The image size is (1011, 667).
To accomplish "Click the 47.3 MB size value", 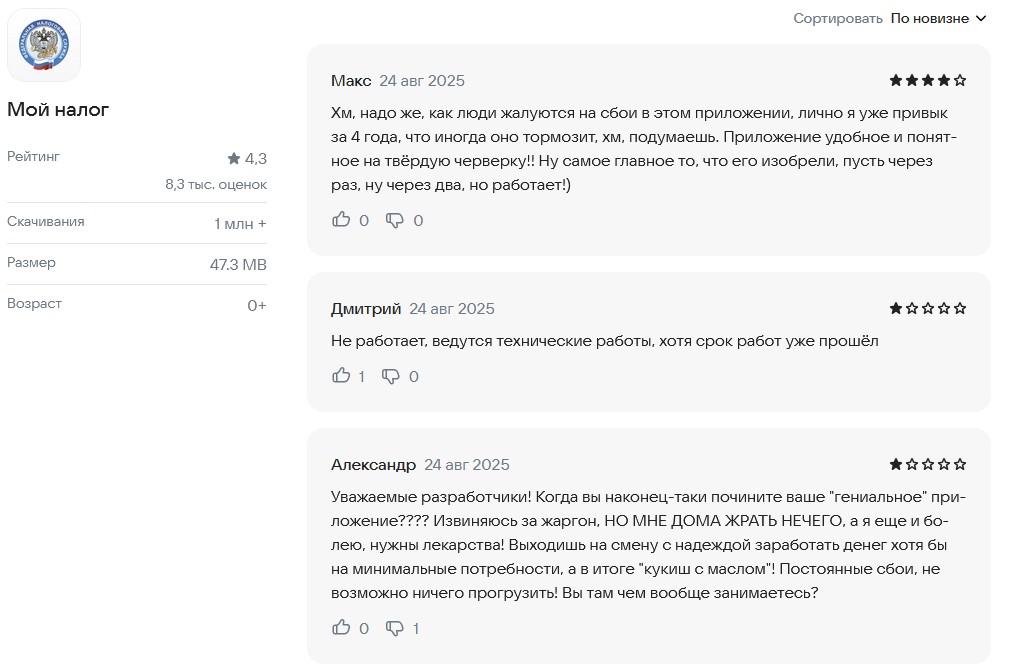I will pyautogui.click(x=238, y=264).
